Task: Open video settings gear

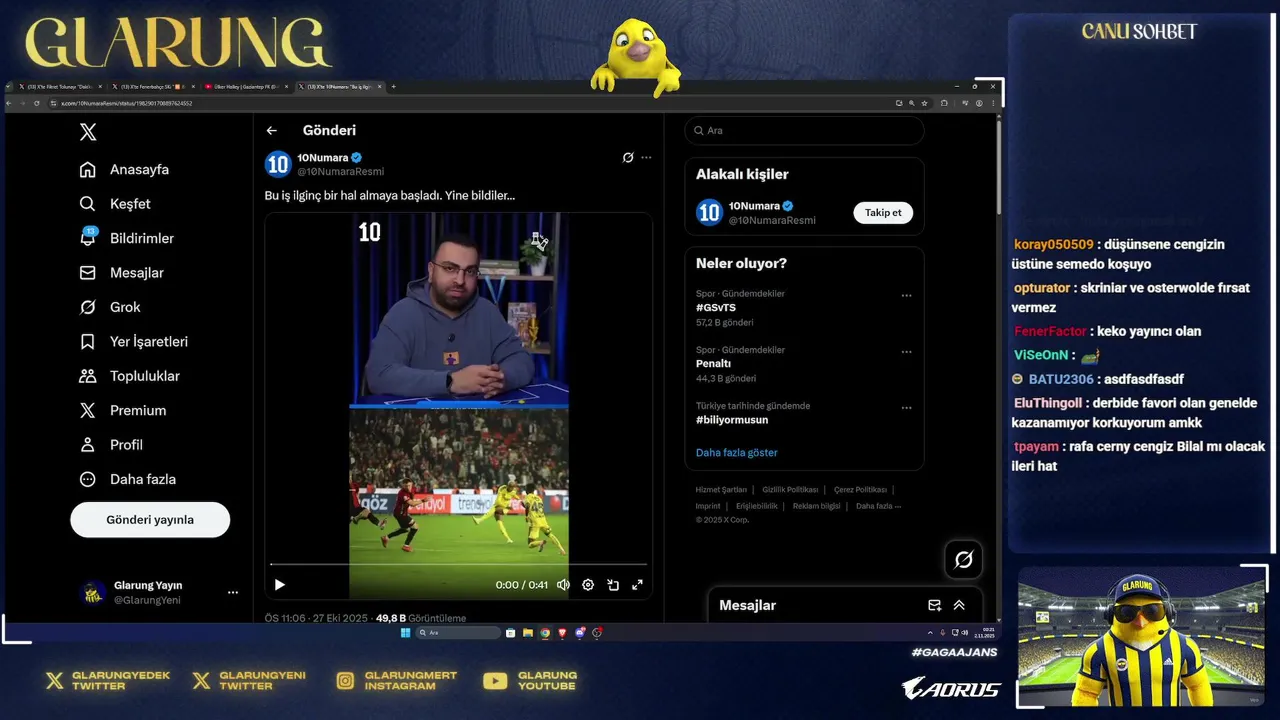Action: point(588,585)
